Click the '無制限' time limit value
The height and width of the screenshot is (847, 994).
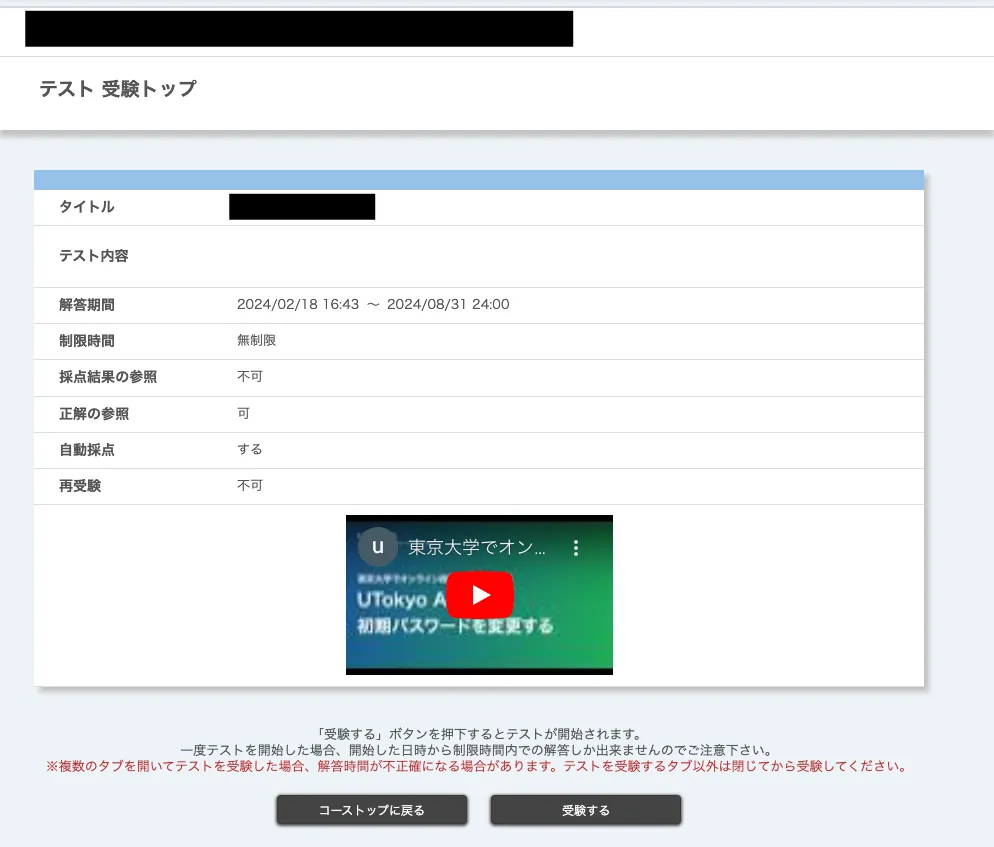256,341
